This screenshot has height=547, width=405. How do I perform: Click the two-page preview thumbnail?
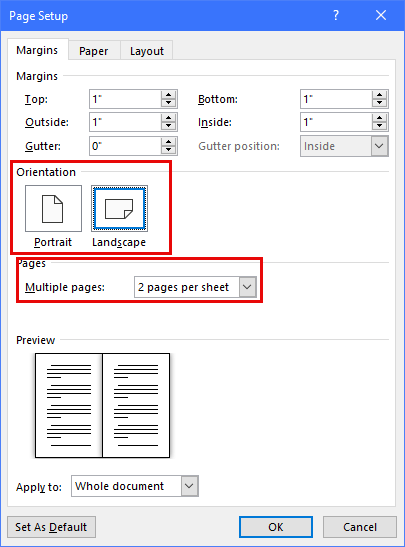[103, 405]
